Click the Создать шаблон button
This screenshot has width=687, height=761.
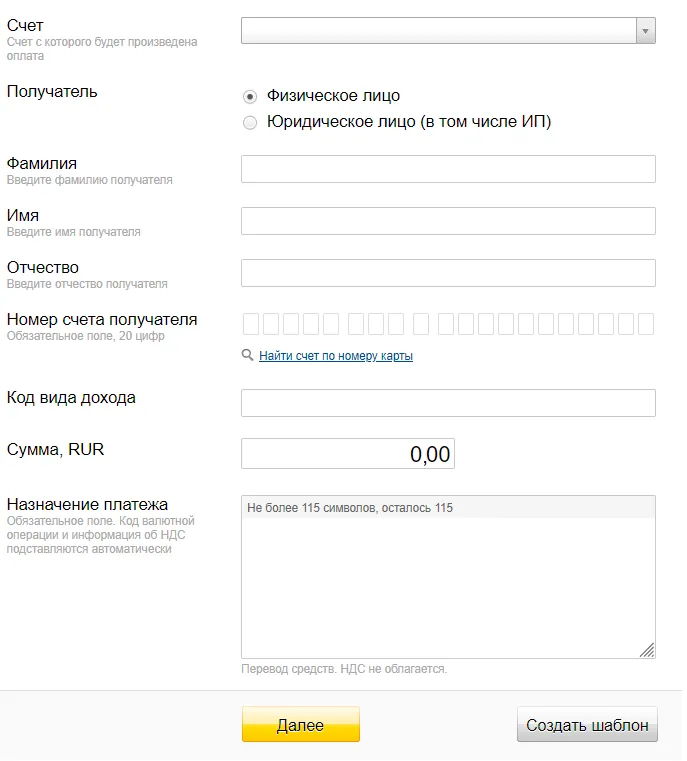pyautogui.click(x=587, y=725)
